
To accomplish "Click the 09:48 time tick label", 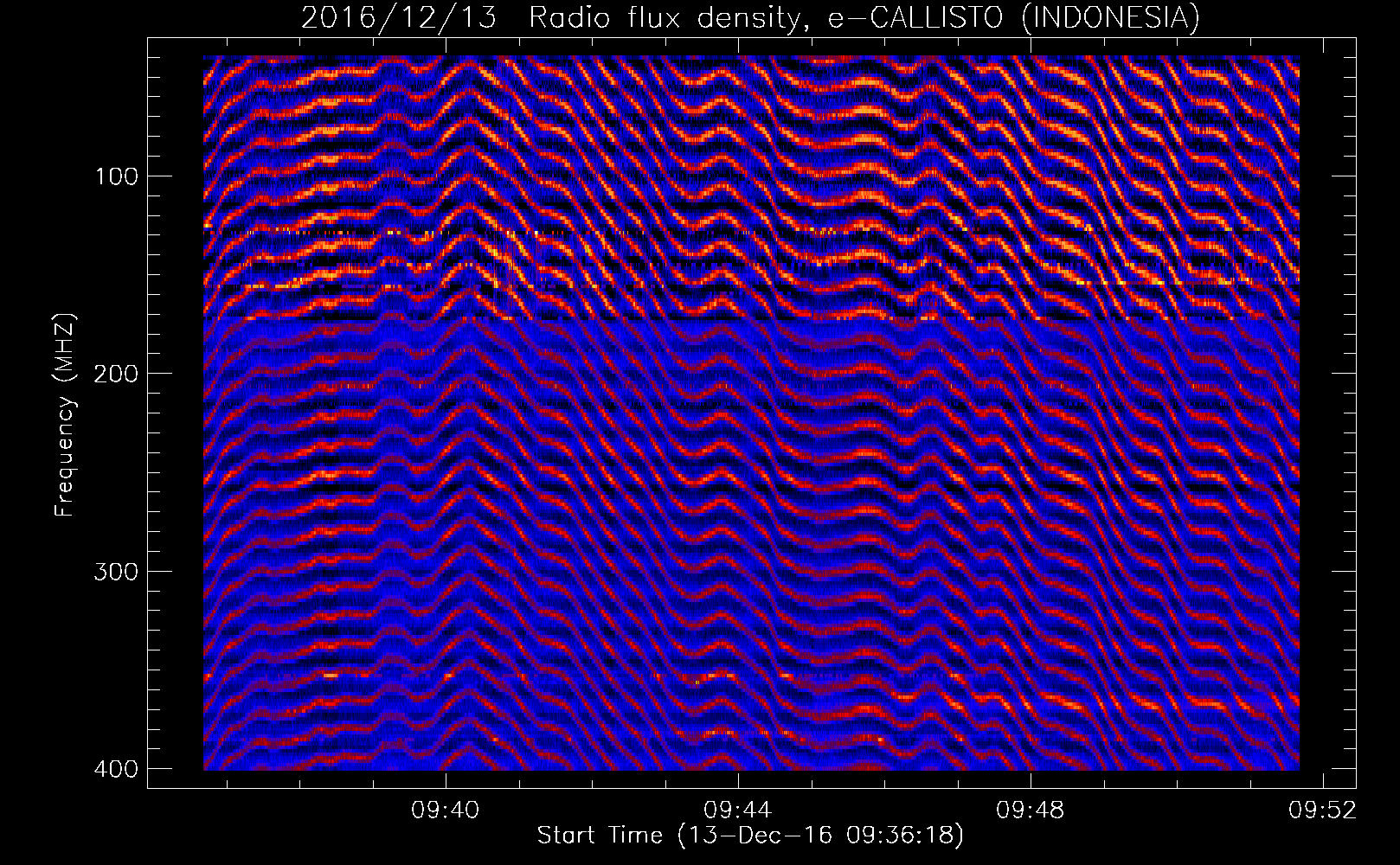I will click(1031, 811).
